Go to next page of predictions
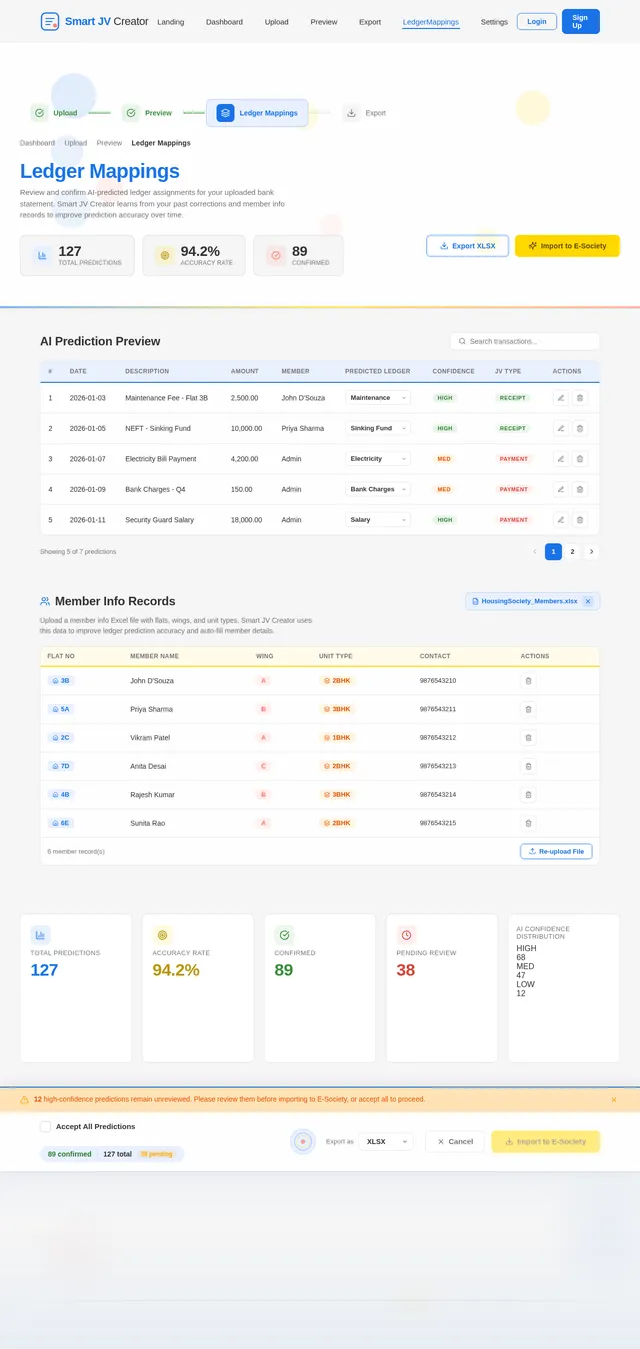The width and height of the screenshot is (640, 1349). pos(591,551)
